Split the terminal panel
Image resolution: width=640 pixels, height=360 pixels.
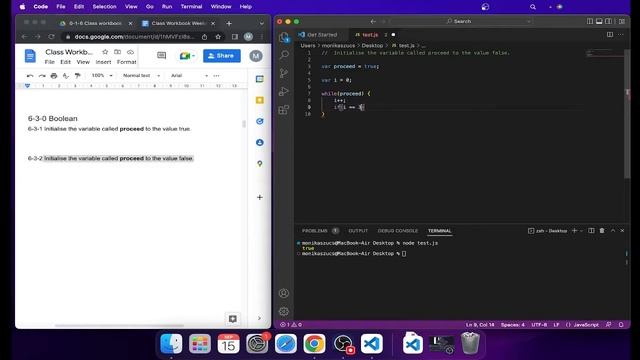pyautogui.click(x=591, y=231)
